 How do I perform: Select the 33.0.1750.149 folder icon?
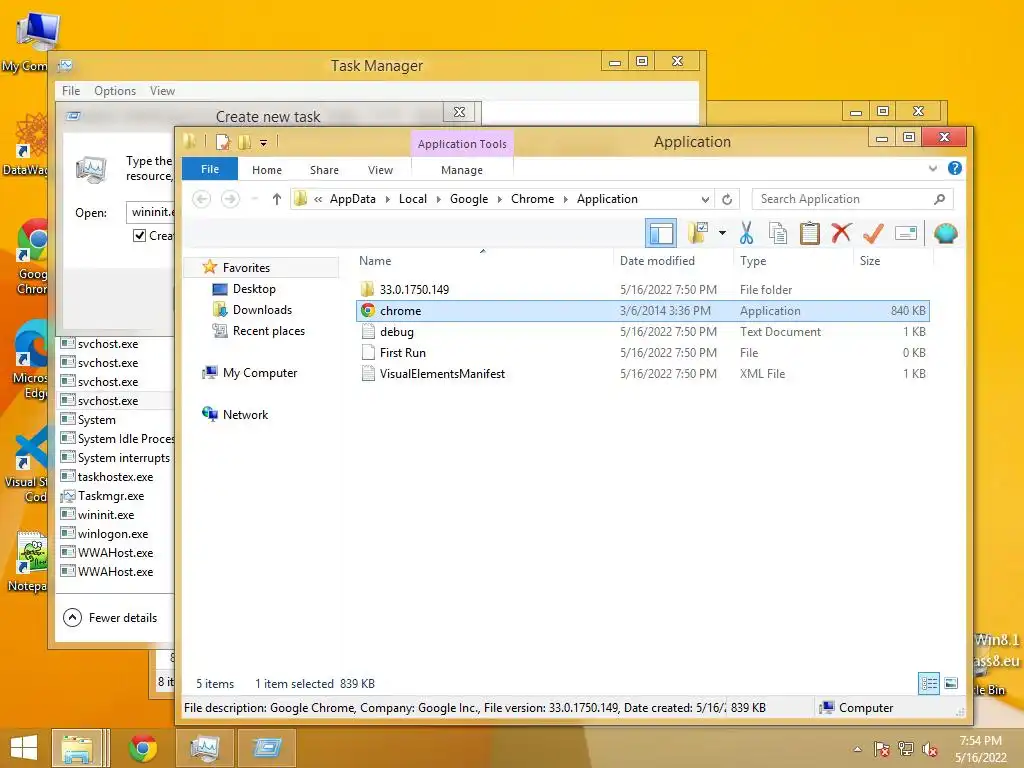tap(368, 289)
